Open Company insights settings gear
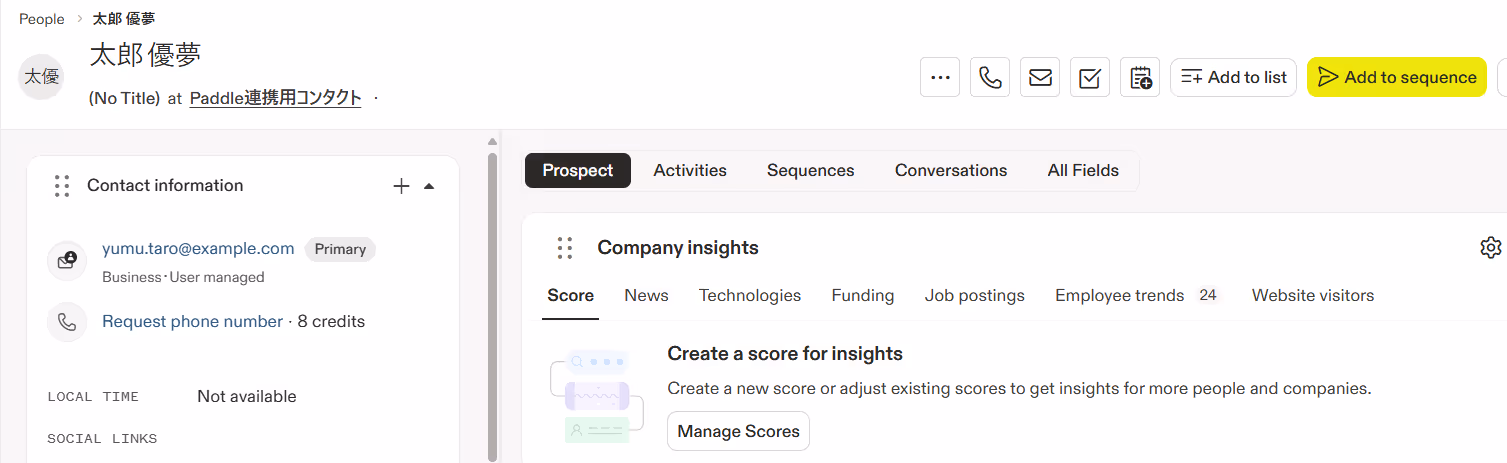 pyautogui.click(x=1490, y=247)
